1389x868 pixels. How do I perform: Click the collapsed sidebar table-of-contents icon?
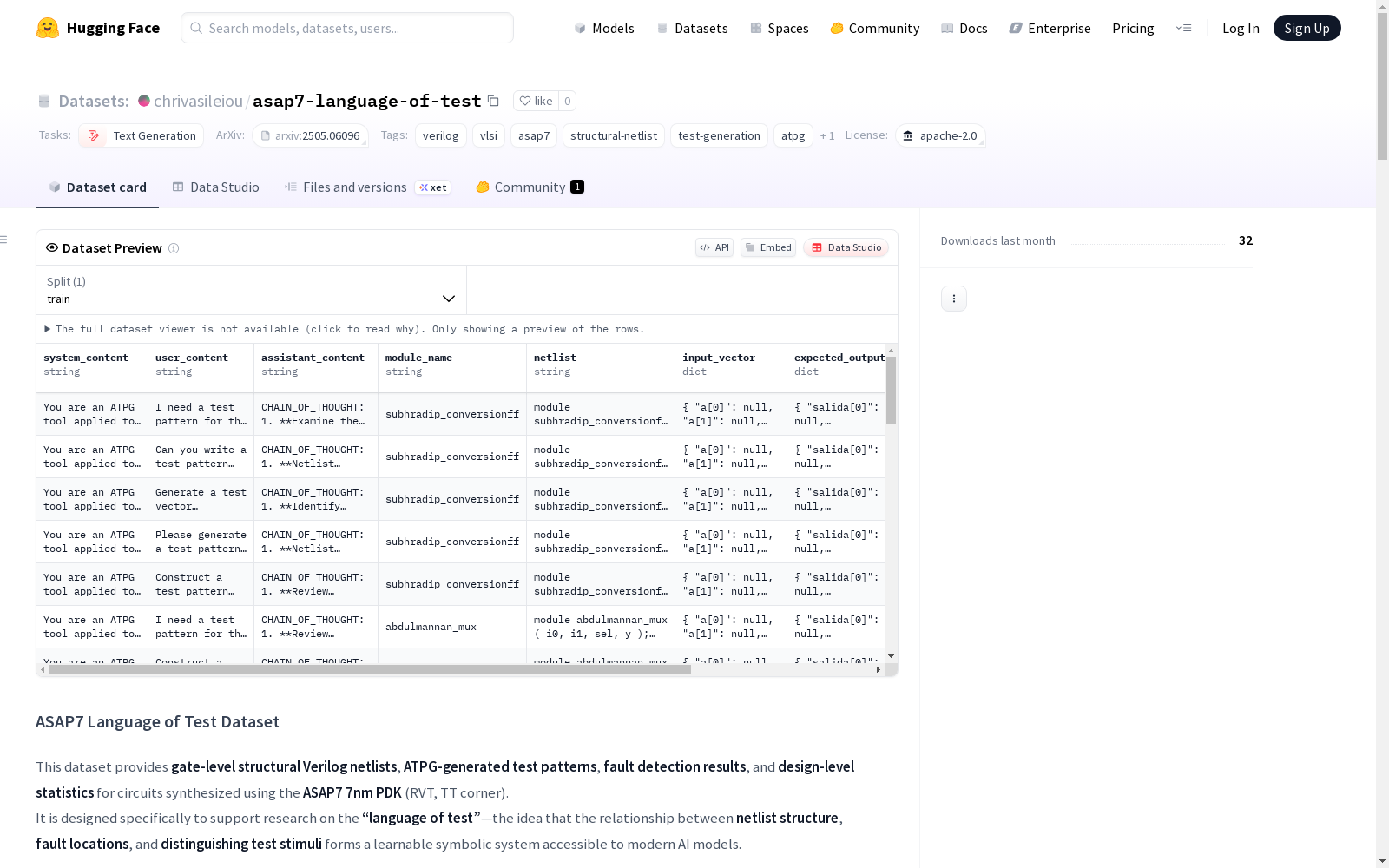(4, 240)
